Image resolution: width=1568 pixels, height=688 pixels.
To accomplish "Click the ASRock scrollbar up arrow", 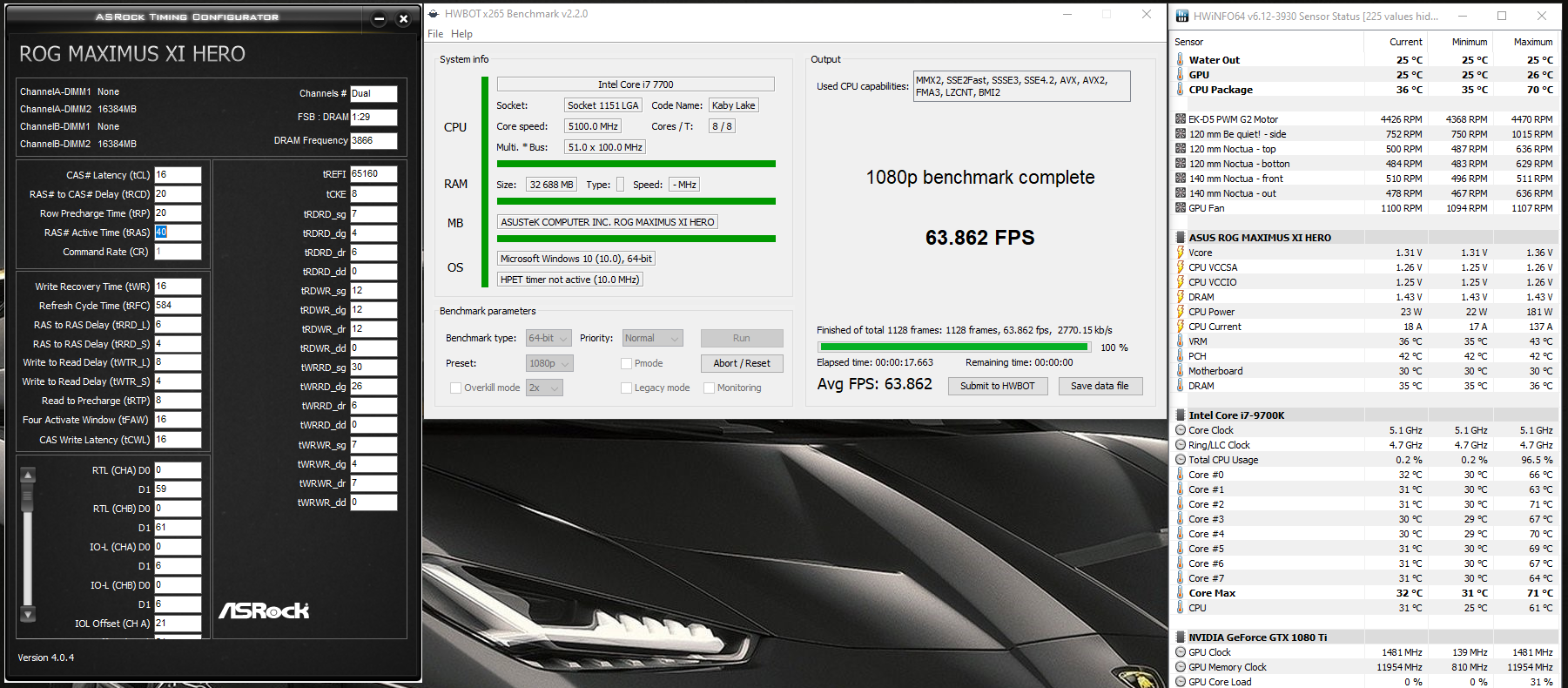I will (x=28, y=476).
